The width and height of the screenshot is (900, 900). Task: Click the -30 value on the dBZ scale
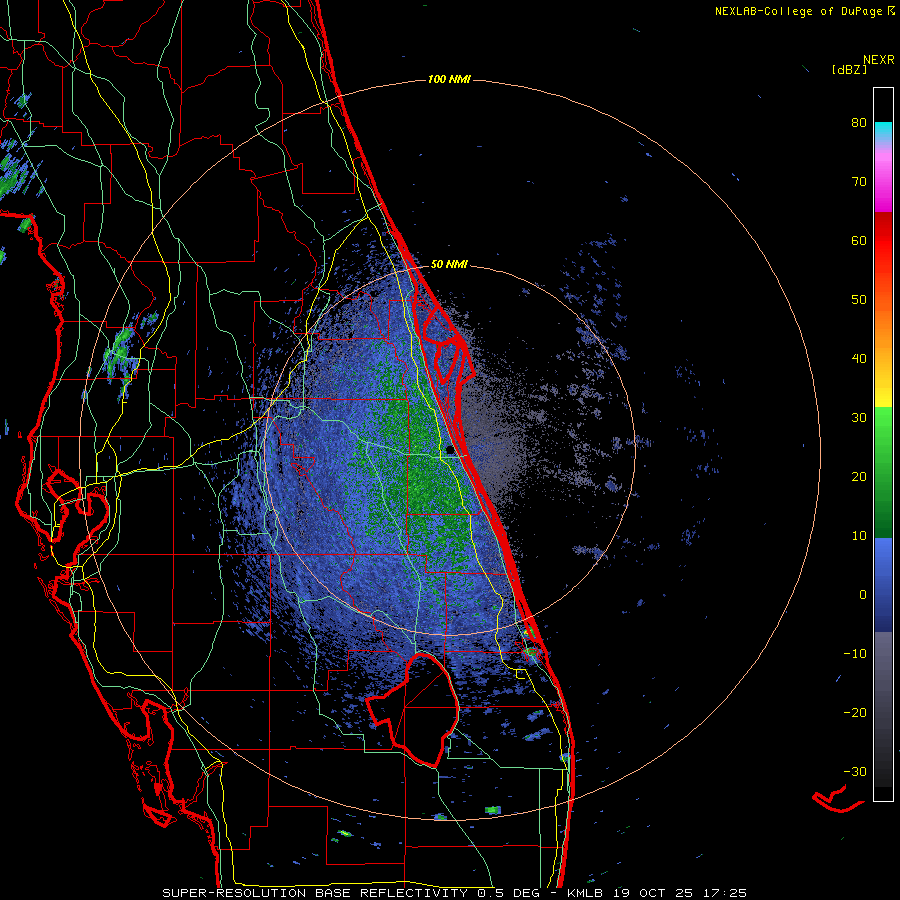coord(855,771)
